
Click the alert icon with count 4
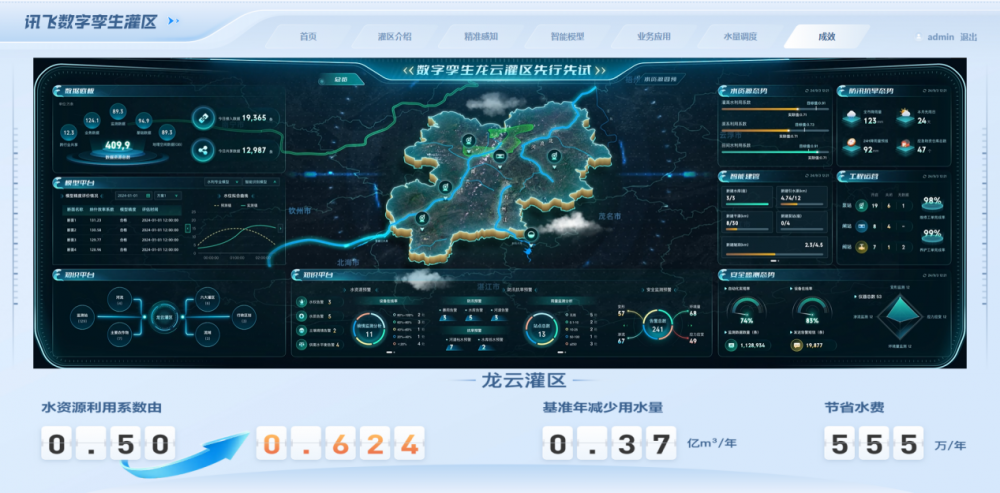(301, 345)
